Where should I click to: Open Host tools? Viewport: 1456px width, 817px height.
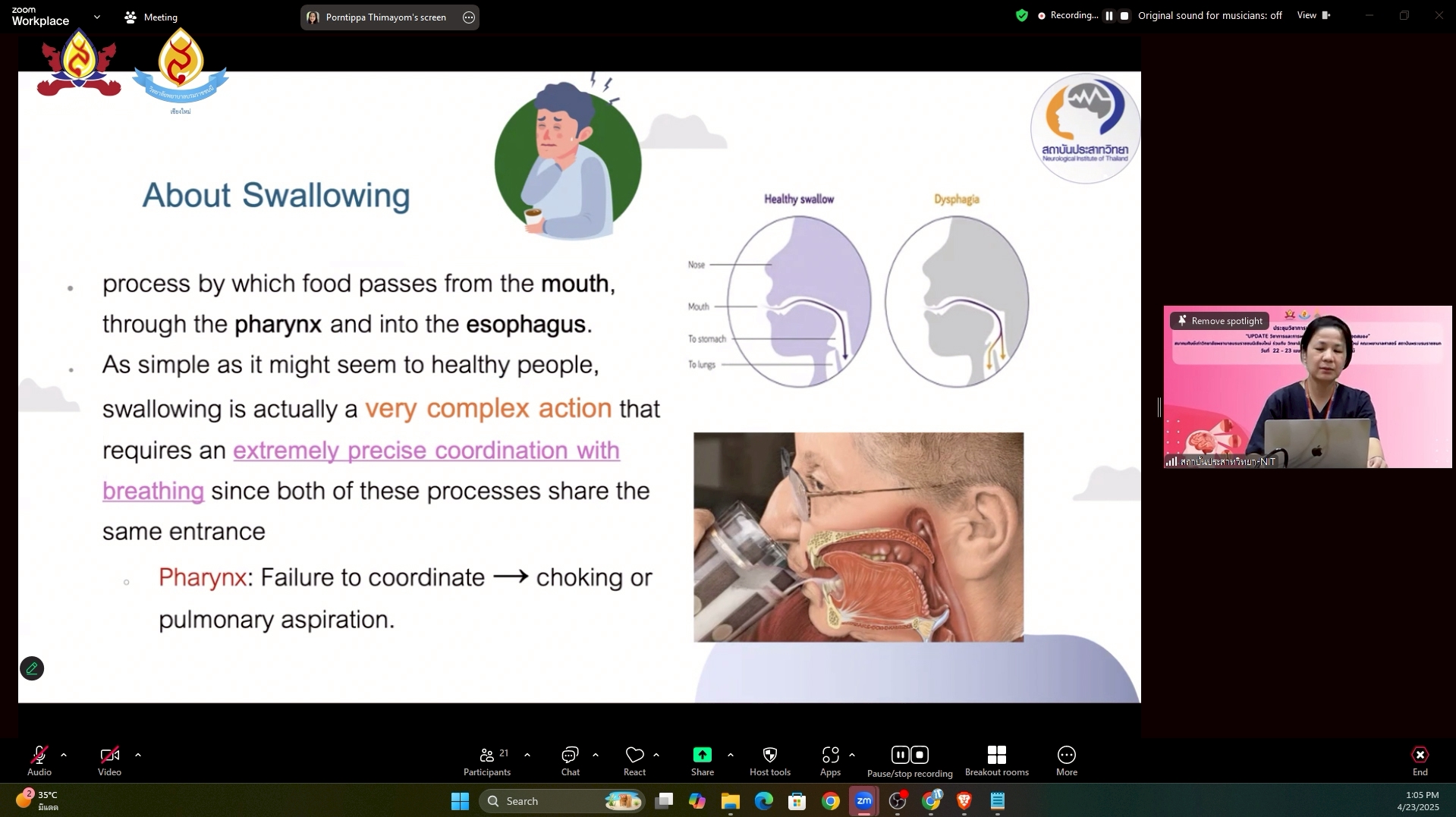point(770,761)
